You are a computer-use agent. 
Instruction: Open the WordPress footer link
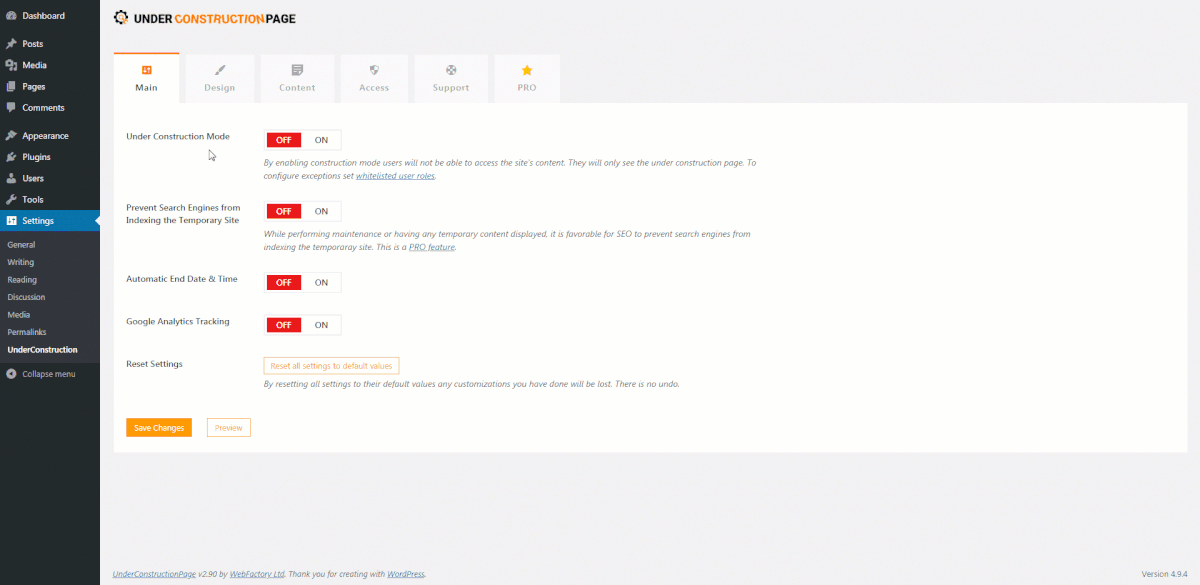(406, 574)
